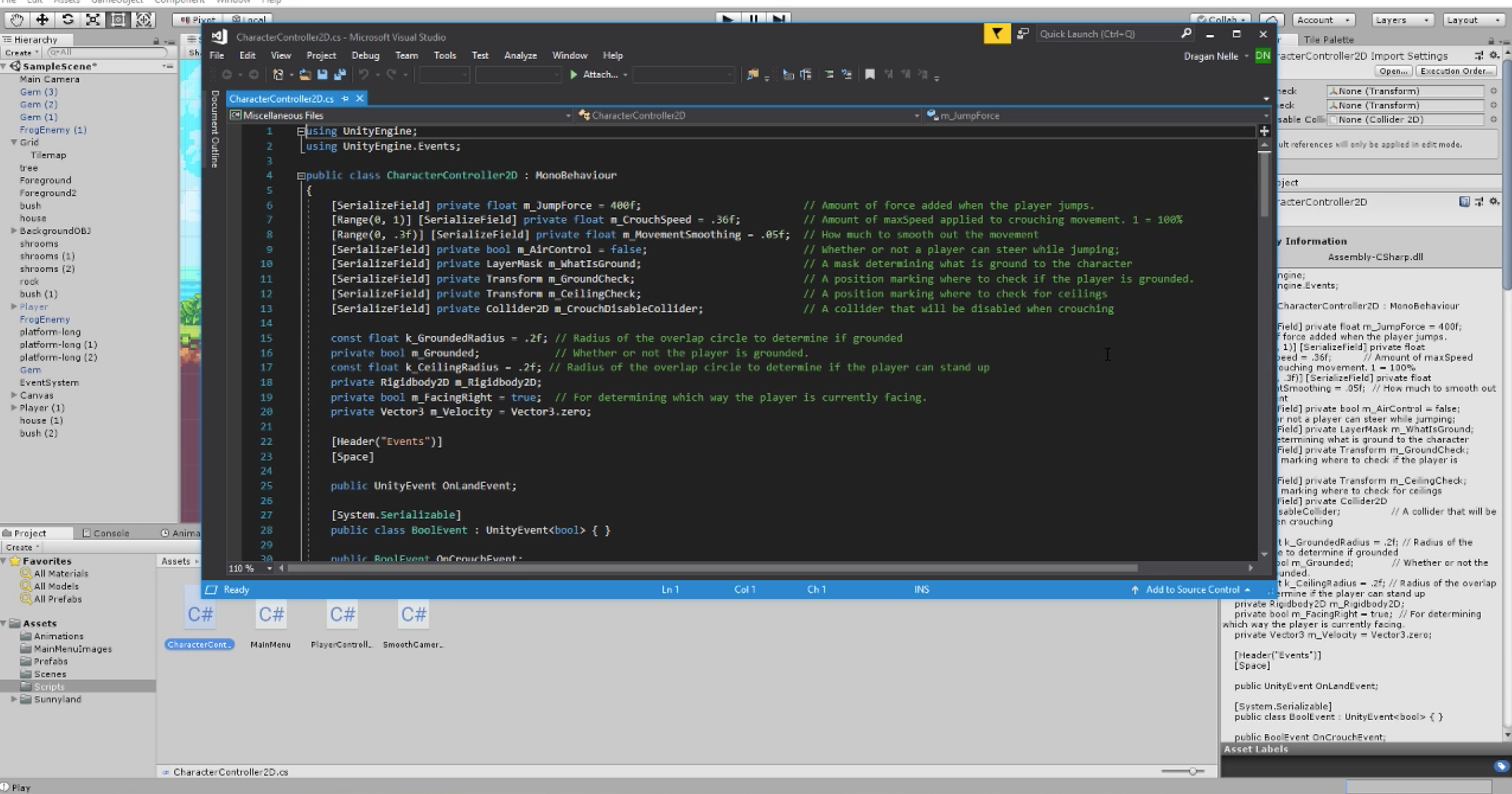1512x794 pixels.
Task: Collapse the using directives outline toggle
Action: pos(301,132)
